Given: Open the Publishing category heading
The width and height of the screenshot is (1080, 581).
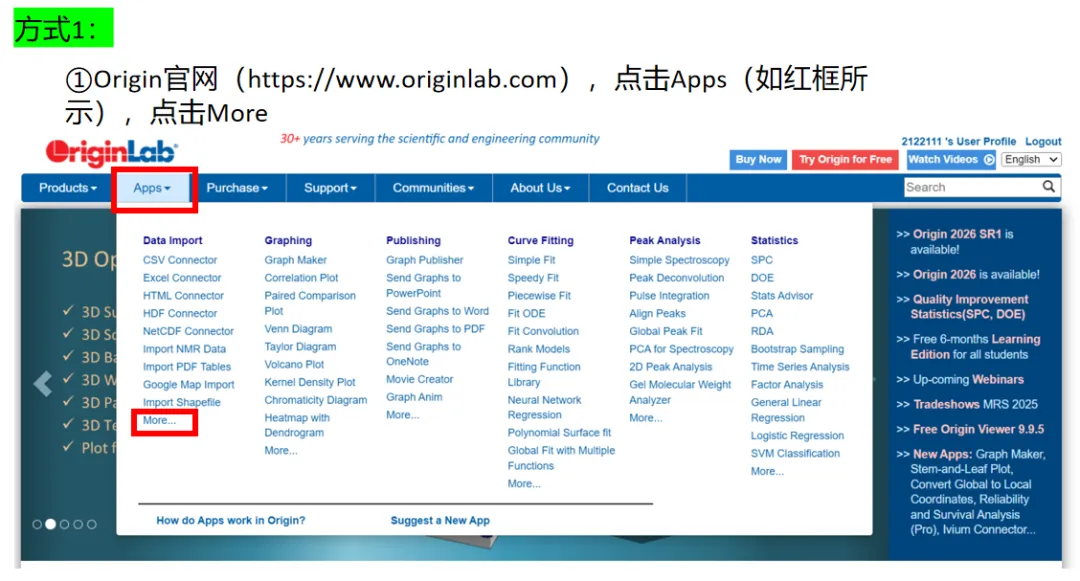Looking at the screenshot, I should coord(413,240).
